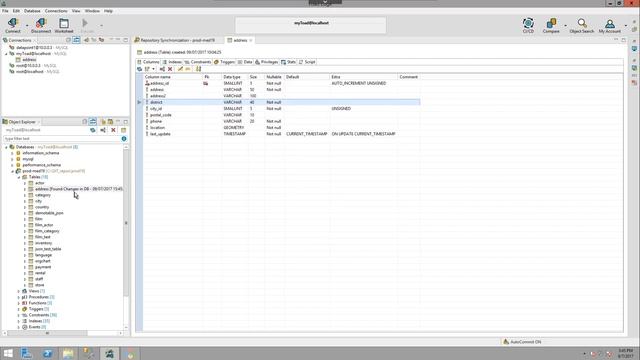Collapse the myToad@localhost connection node

6,53
